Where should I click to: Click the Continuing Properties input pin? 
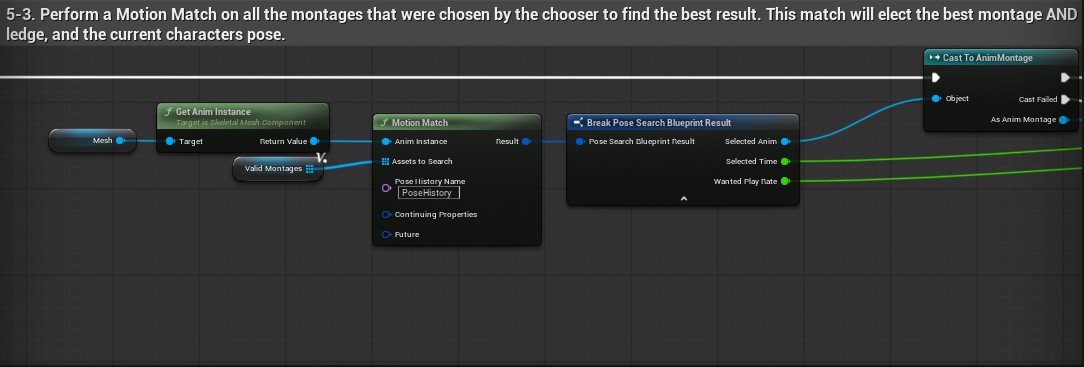tap(386, 214)
